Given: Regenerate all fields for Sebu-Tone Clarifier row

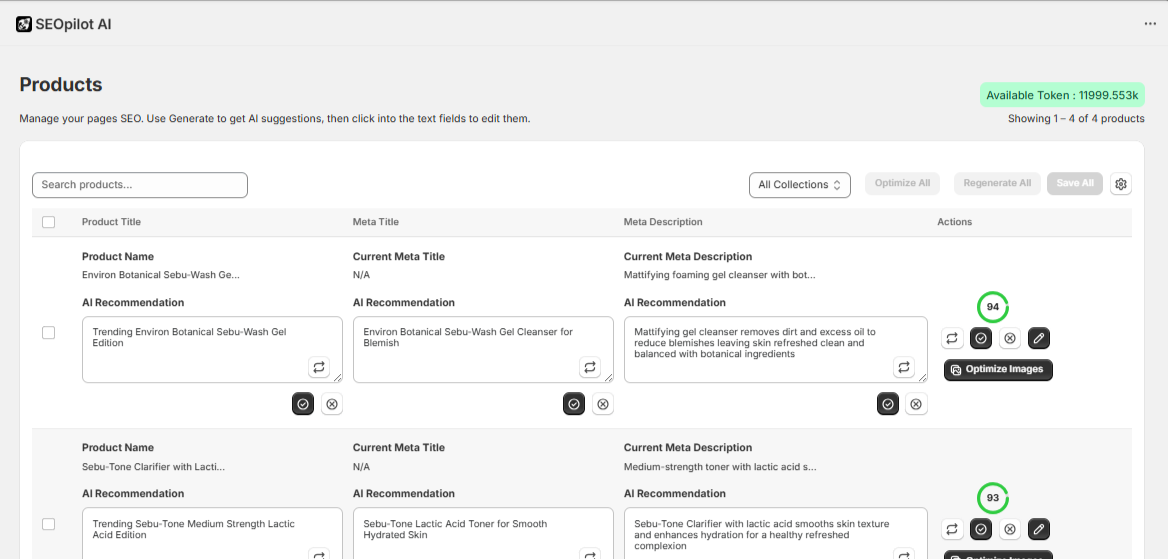Looking at the screenshot, I should pos(952,529).
